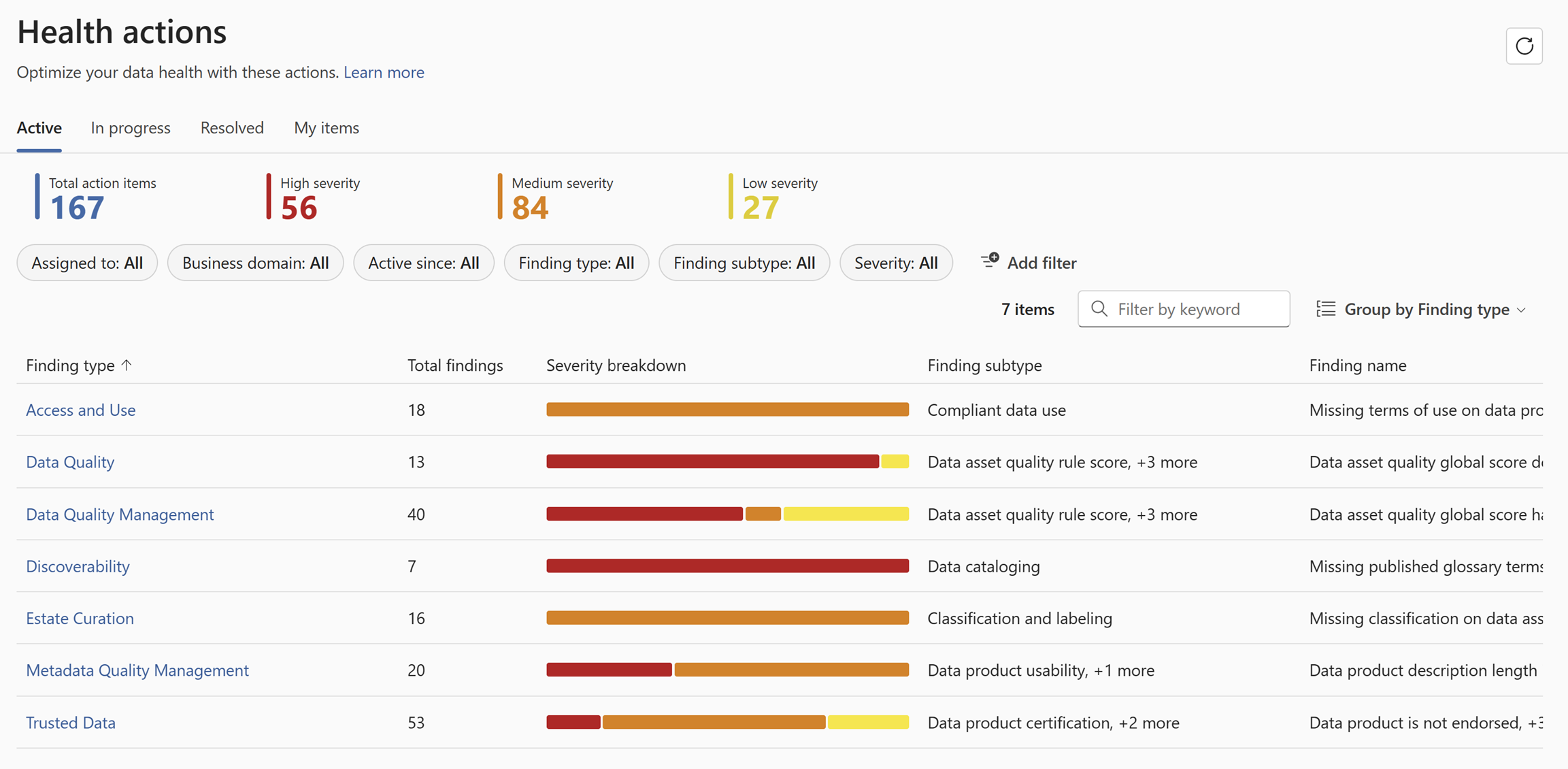
Task: Click Metadata Quality Management severity bar
Action: point(727,670)
